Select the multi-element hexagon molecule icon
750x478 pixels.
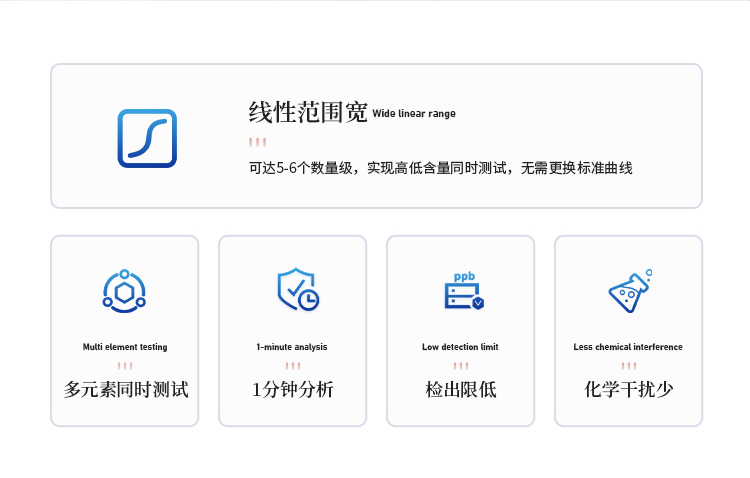tap(124, 291)
